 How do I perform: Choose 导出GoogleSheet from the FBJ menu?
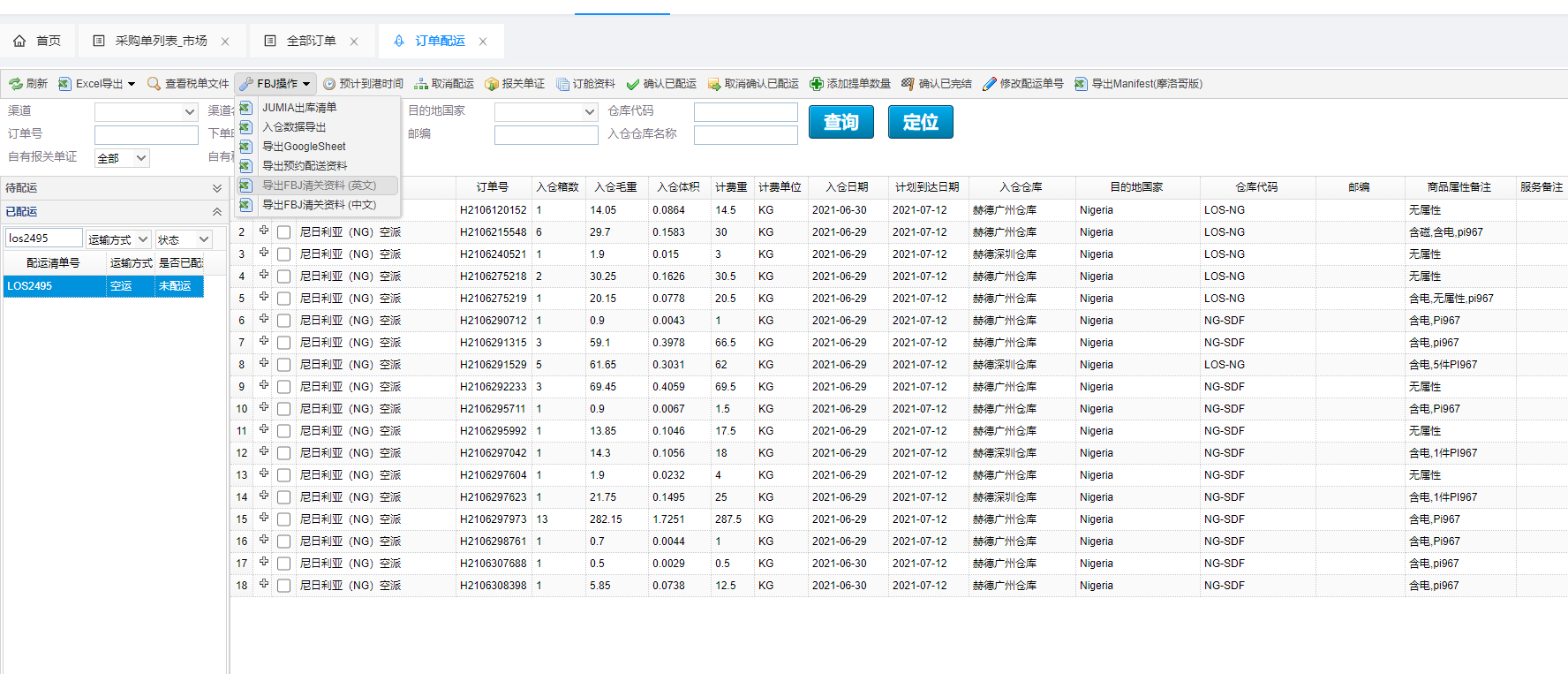pyautogui.click(x=304, y=147)
